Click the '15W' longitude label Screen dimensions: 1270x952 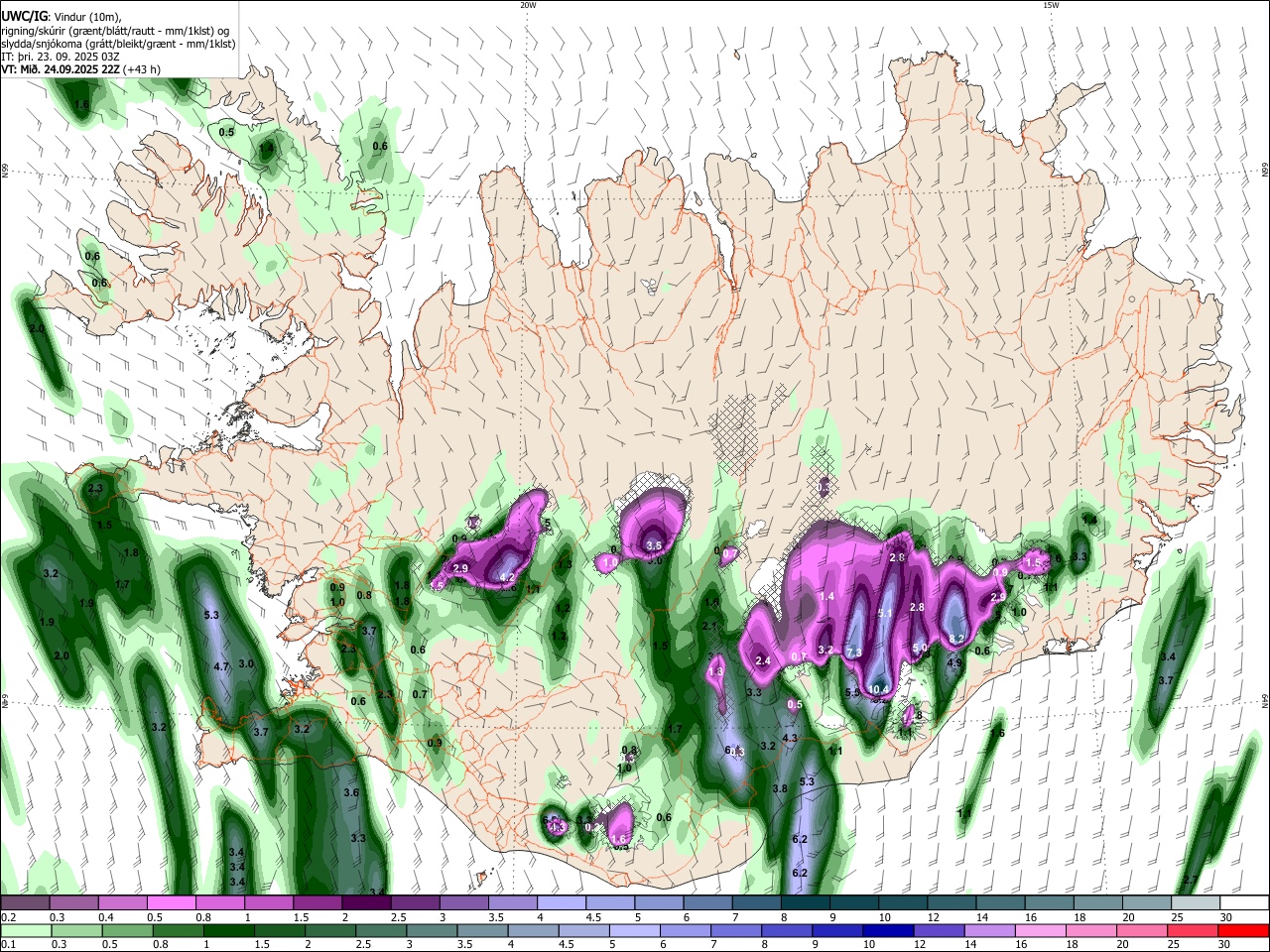tap(1051, 5)
